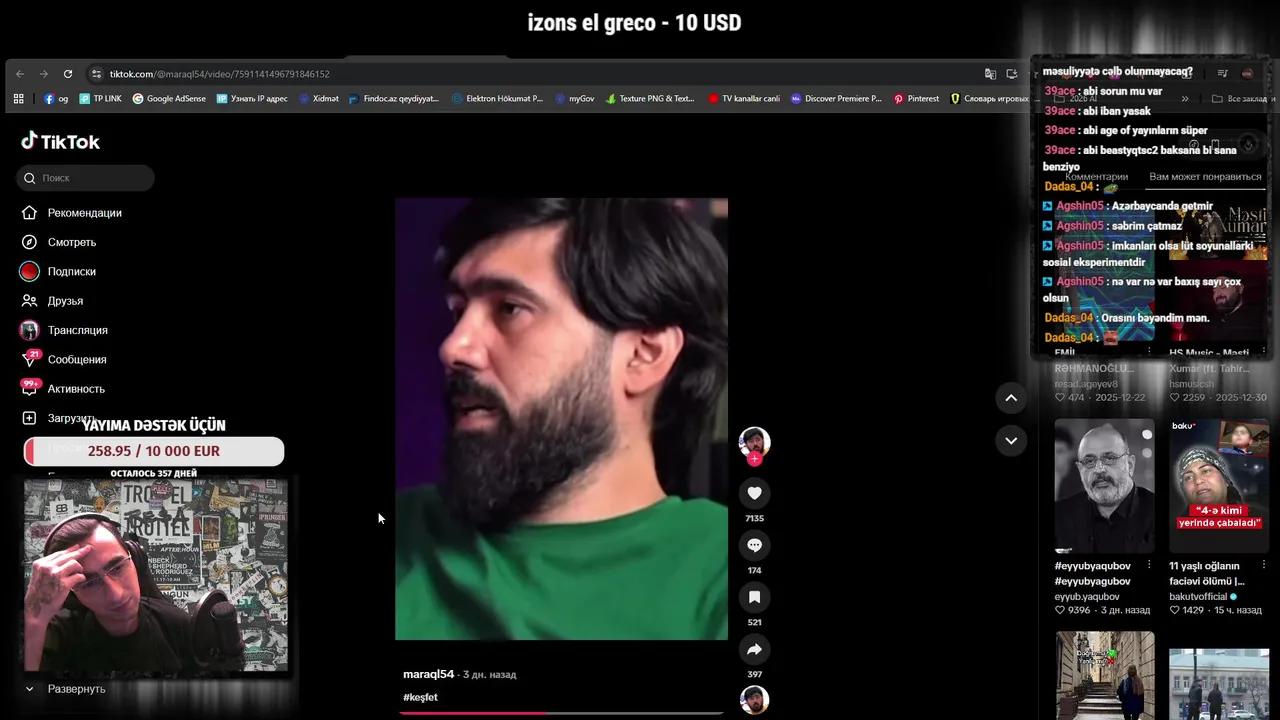Open the comments bubble with 174 comments
1280x720 pixels.
(x=754, y=545)
